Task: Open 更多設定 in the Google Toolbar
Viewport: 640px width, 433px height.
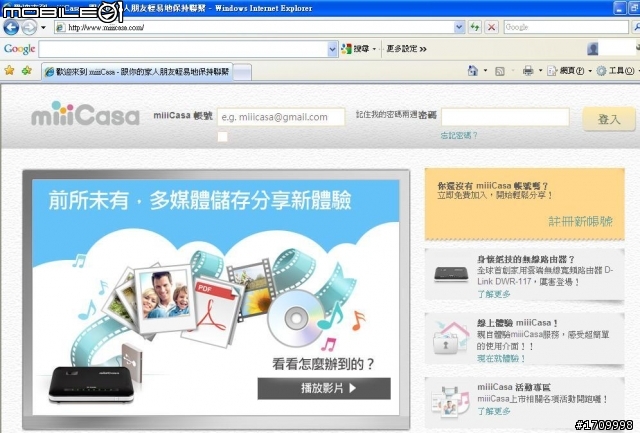Action: pyautogui.click(x=406, y=49)
